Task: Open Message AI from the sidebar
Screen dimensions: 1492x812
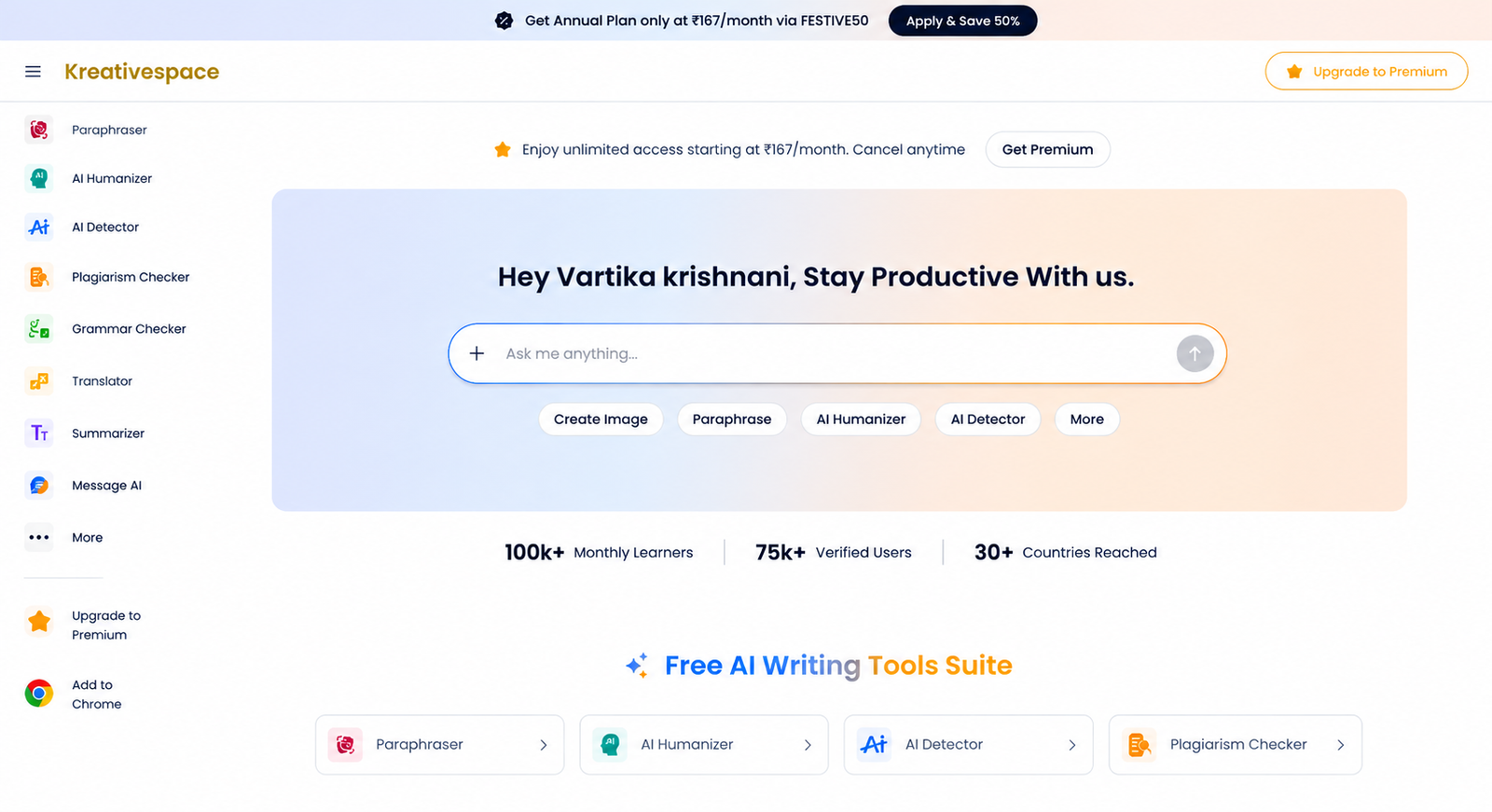Action: pos(106,485)
